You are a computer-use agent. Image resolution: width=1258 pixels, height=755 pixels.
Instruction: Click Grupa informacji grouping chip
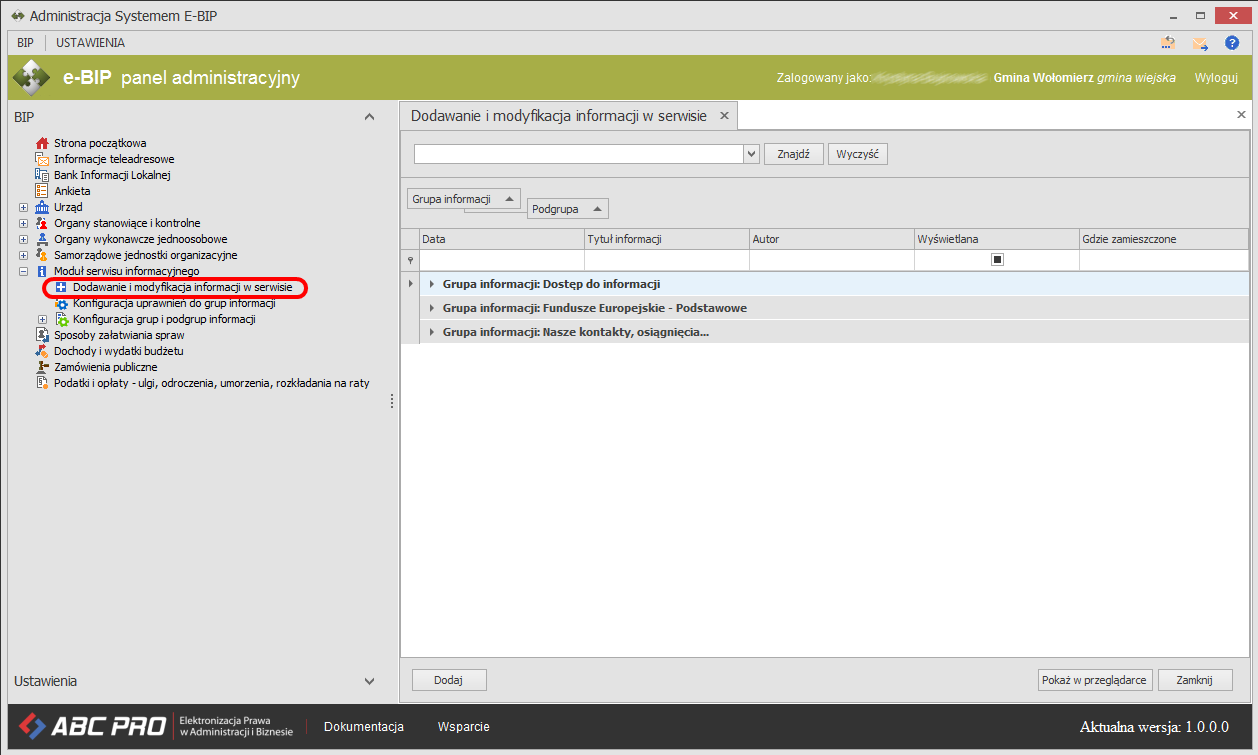(x=464, y=199)
